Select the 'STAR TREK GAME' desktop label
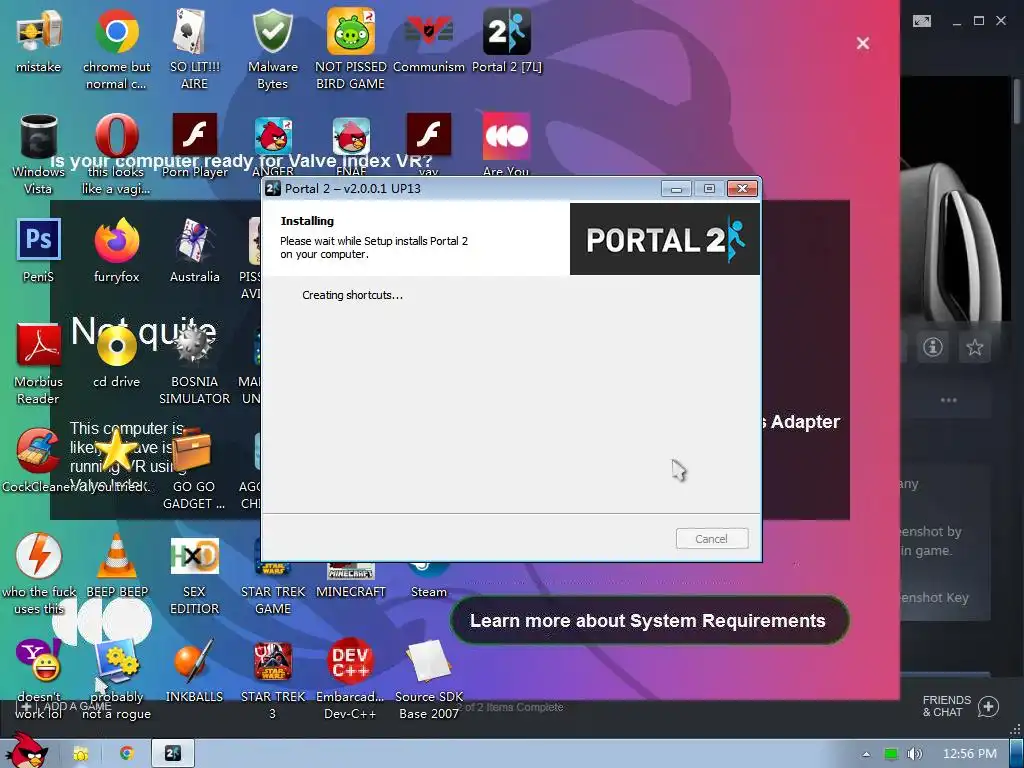The width and height of the screenshot is (1024, 768). (273, 600)
